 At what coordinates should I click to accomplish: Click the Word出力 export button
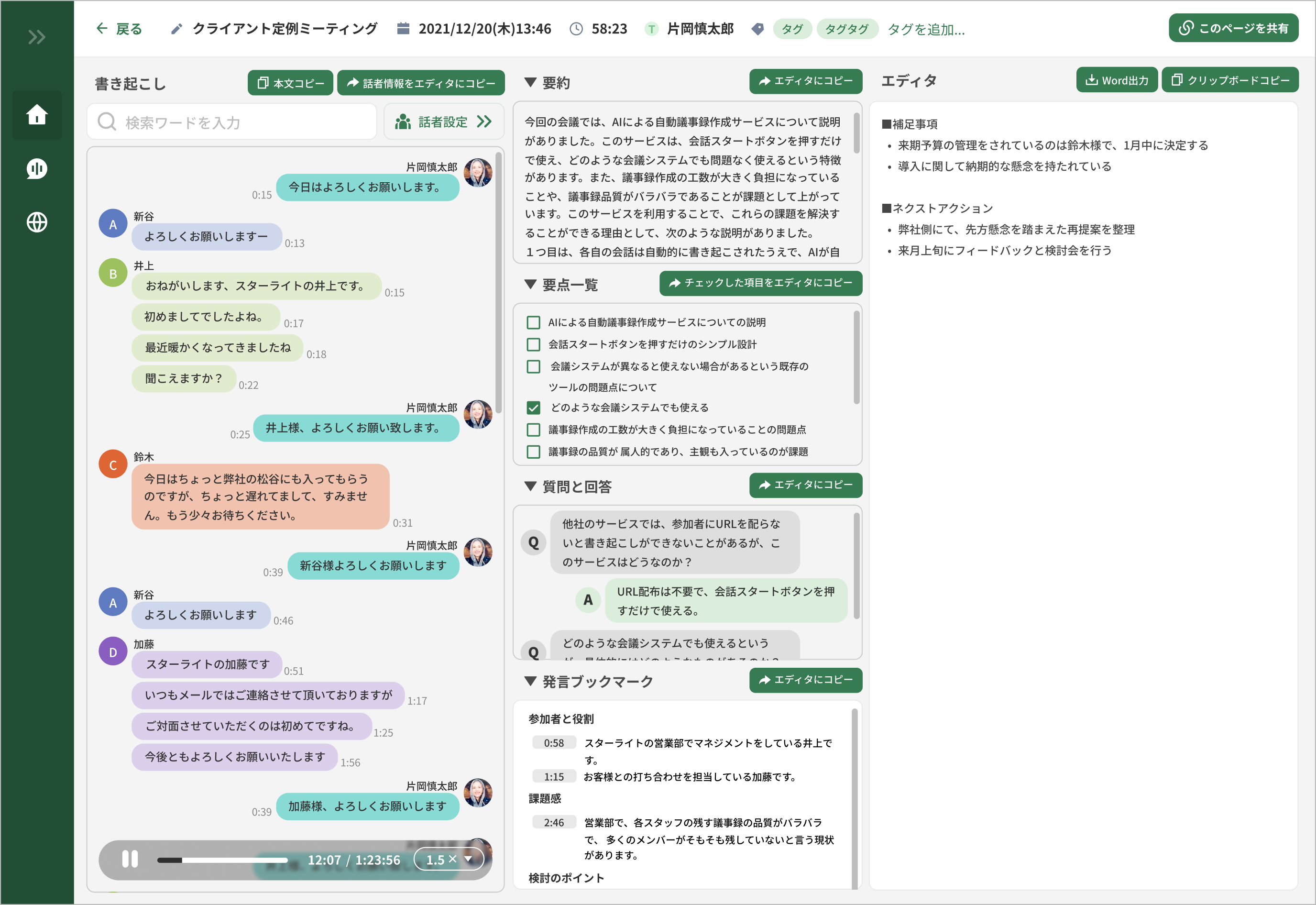(x=1116, y=80)
